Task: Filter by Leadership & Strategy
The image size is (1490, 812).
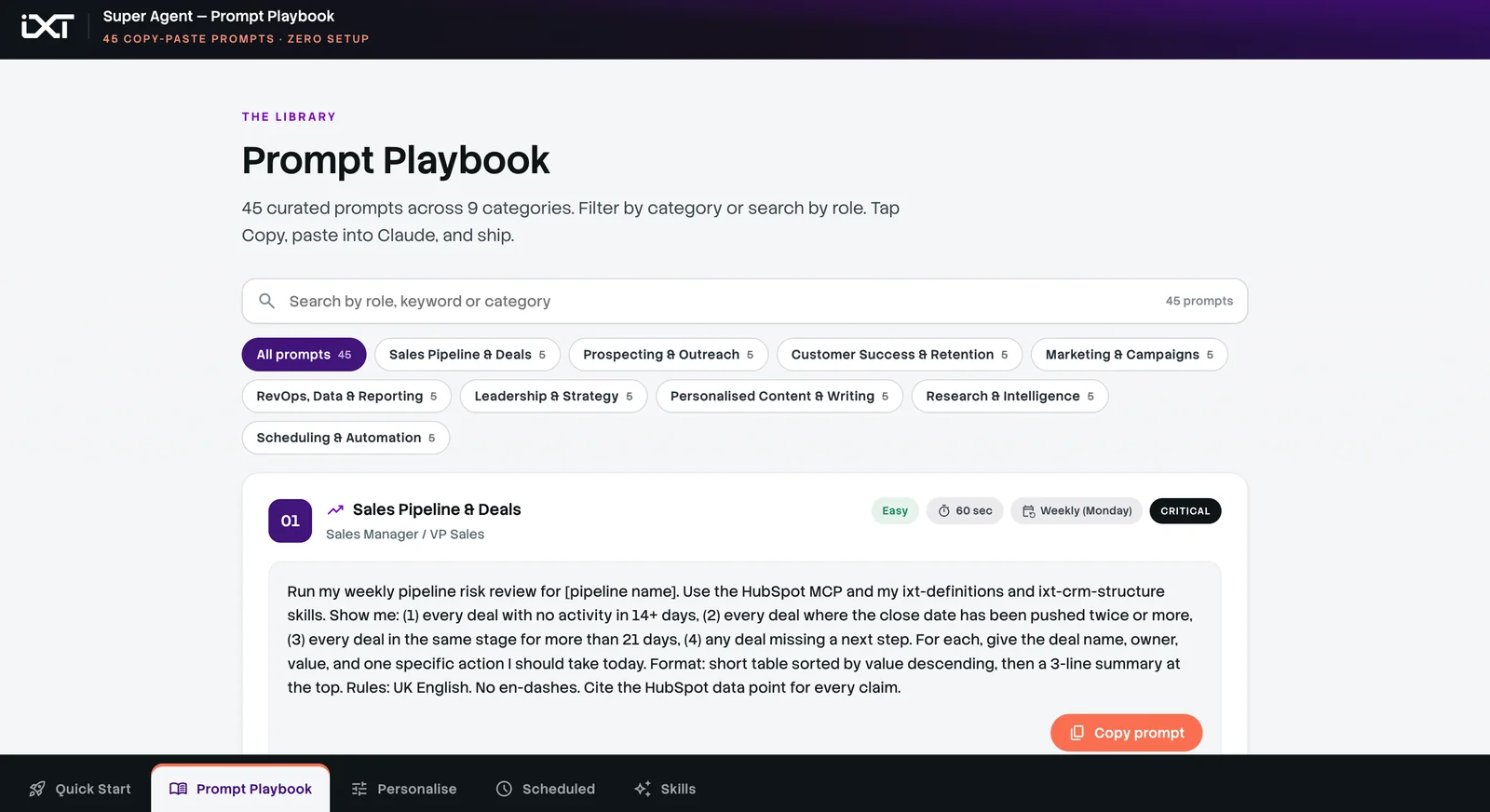Action: point(553,397)
